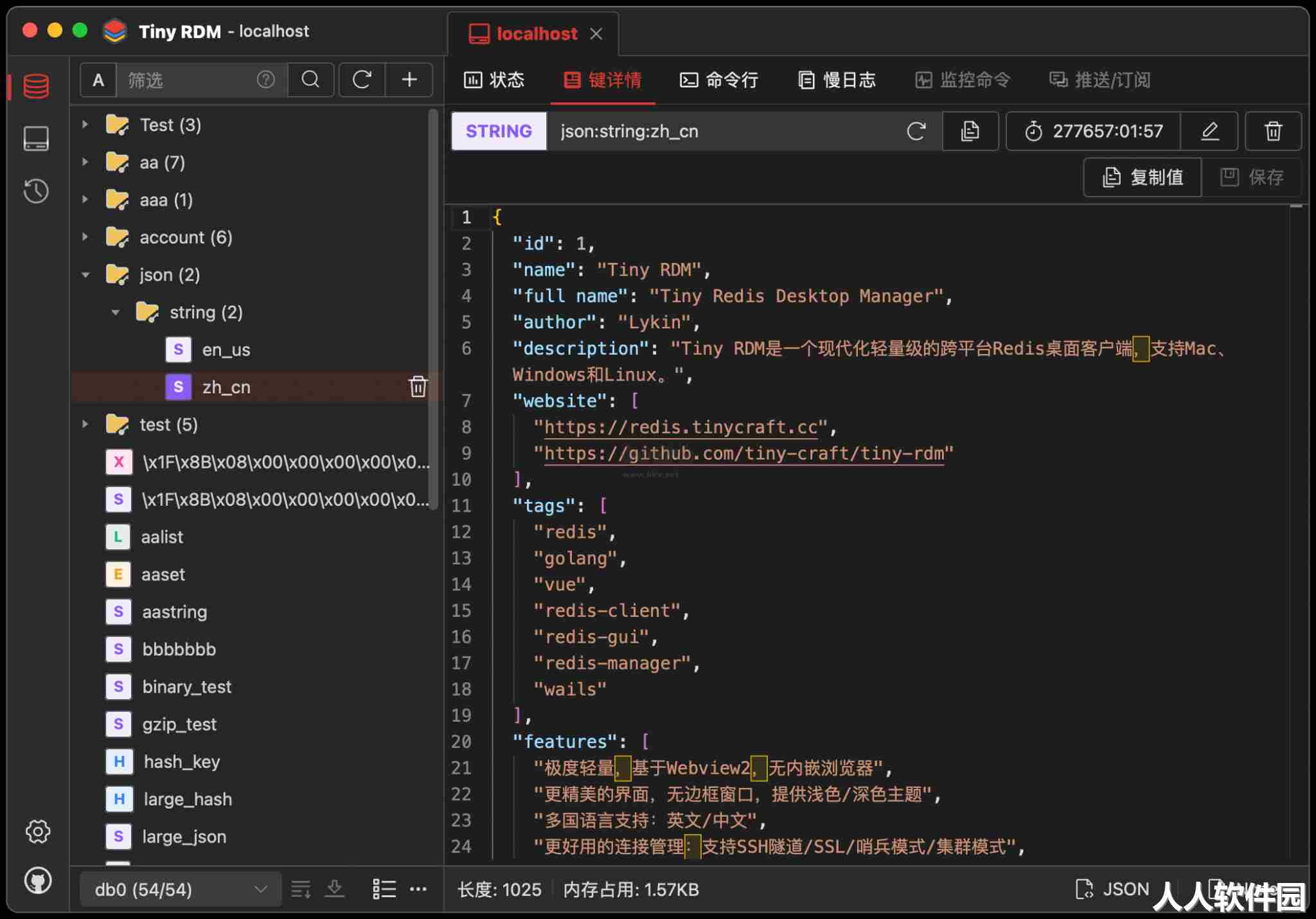Click the 长度: 1025 status text
This screenshot has width=1316, height=919.
499,889
